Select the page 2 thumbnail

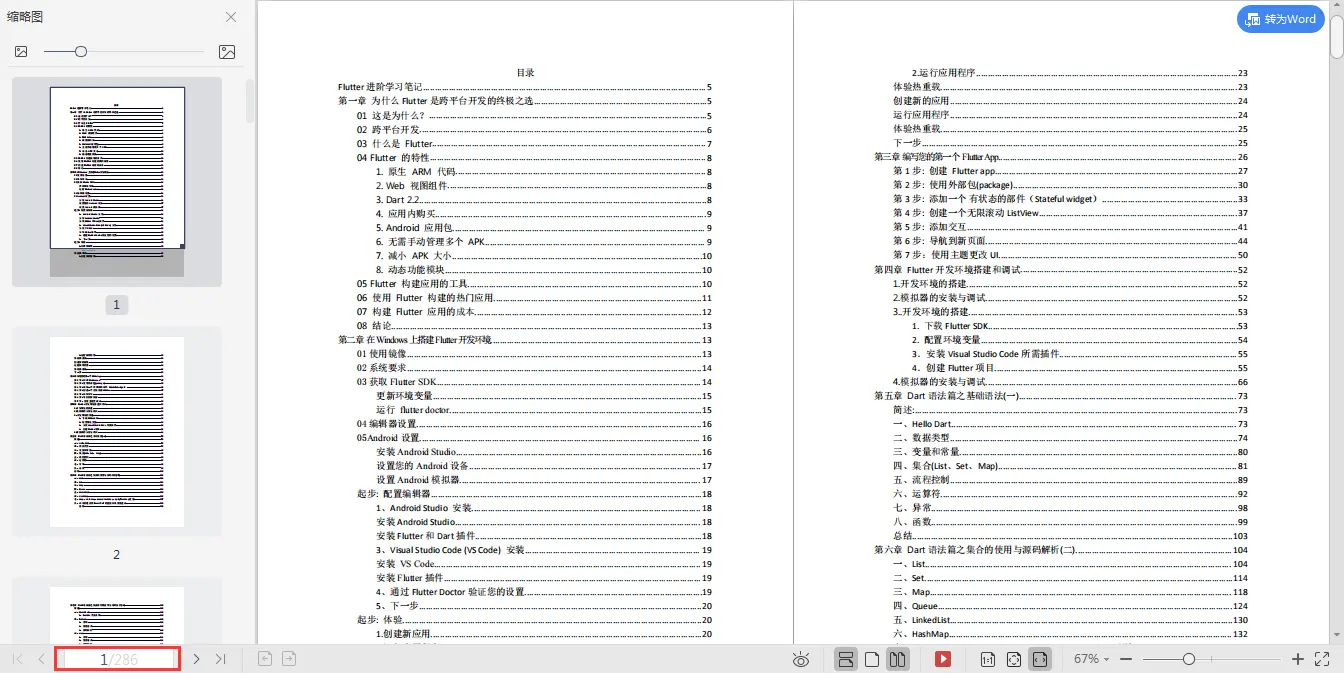117,432
